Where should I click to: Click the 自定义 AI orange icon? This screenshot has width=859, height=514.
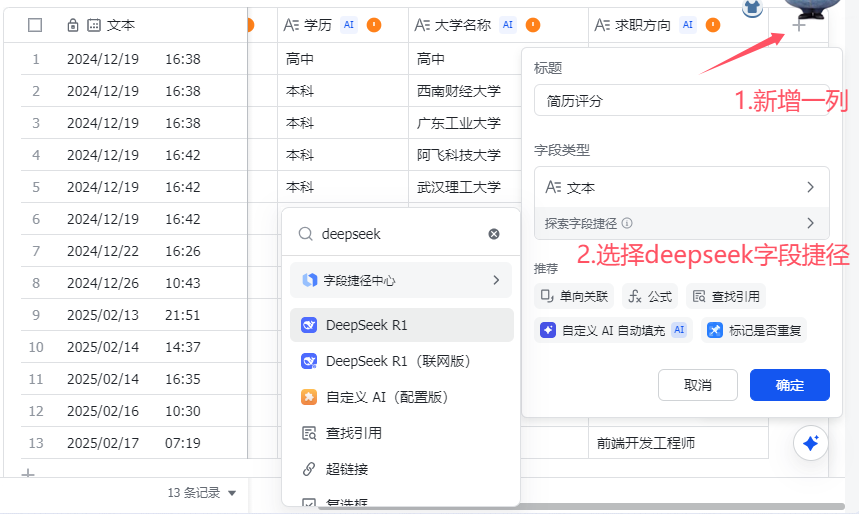click(309, 397)
